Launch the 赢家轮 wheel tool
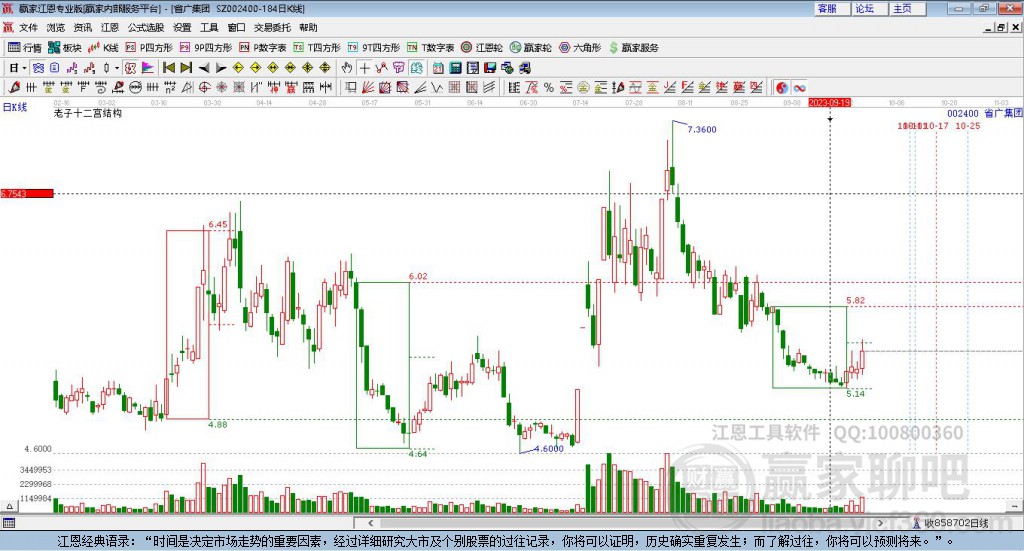The height and width of the screenshot is (551, 1024). tap(531, 48)
